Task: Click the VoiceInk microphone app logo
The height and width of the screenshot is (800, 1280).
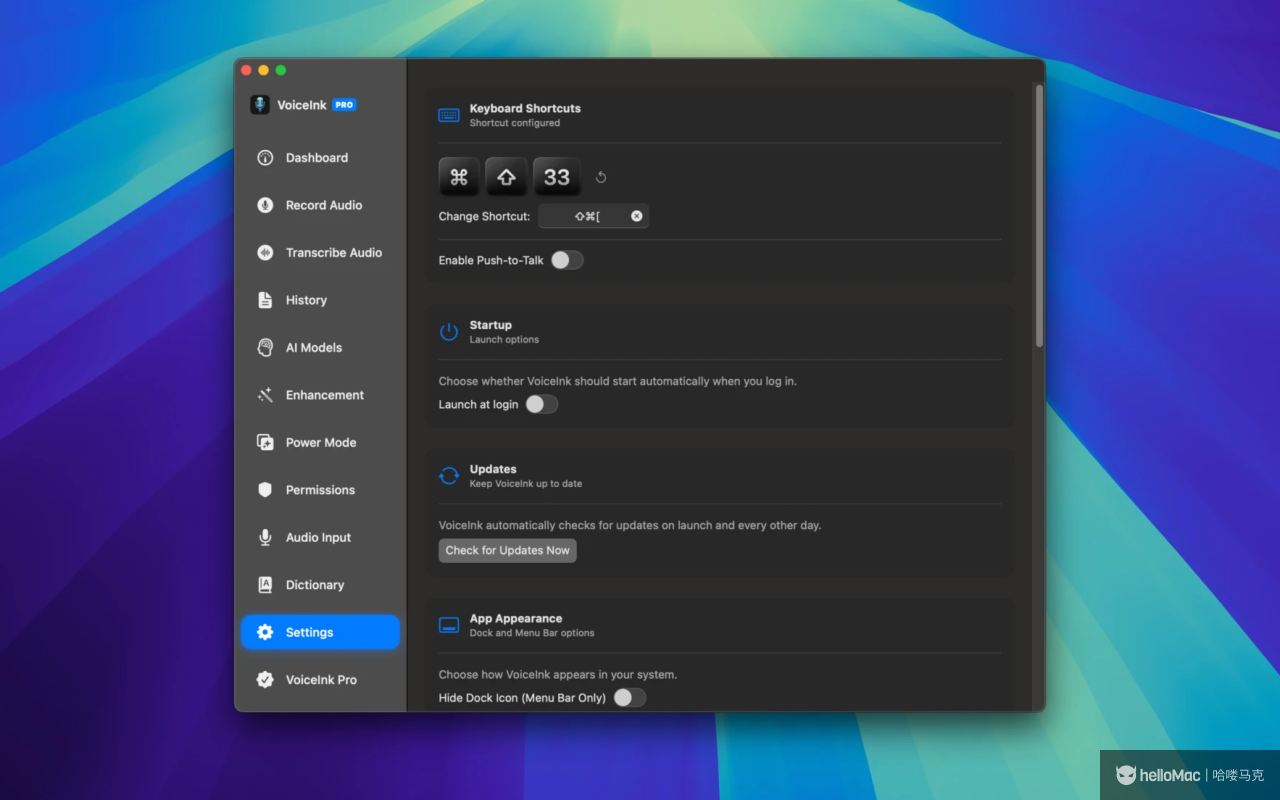Action: pyautogui.click(x=260, y=105)
